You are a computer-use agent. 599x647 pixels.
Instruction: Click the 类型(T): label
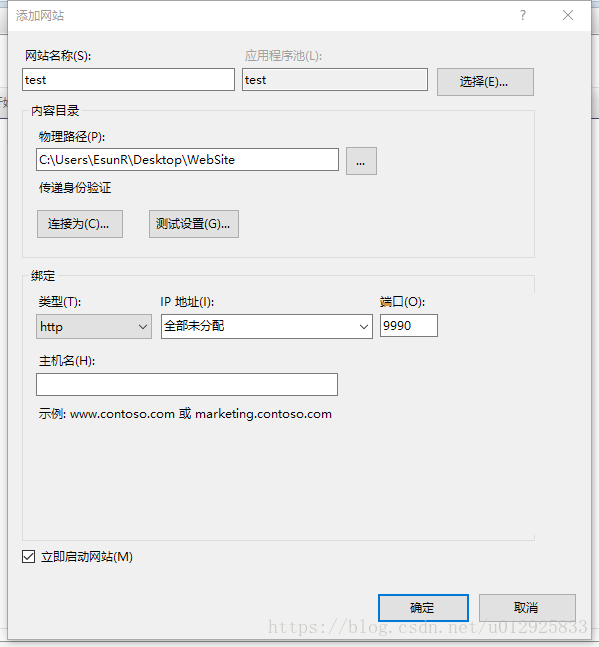(x=59, y=302)
